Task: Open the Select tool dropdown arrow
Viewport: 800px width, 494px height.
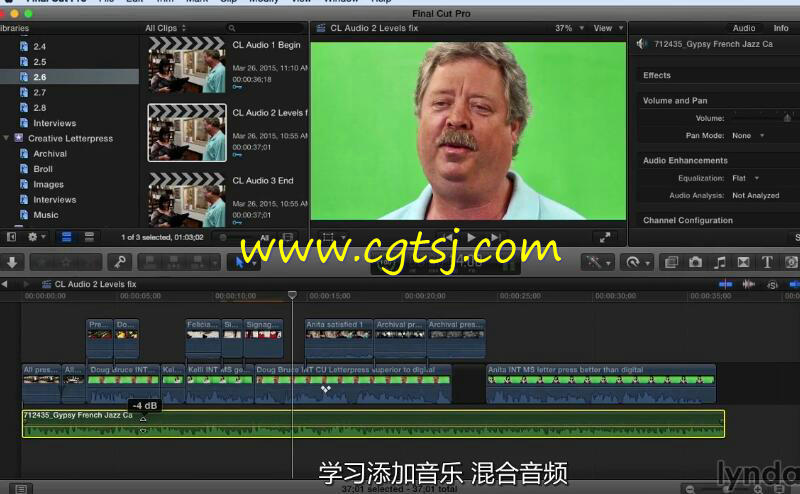Action: pyautogui.click(x=253, y=263)
